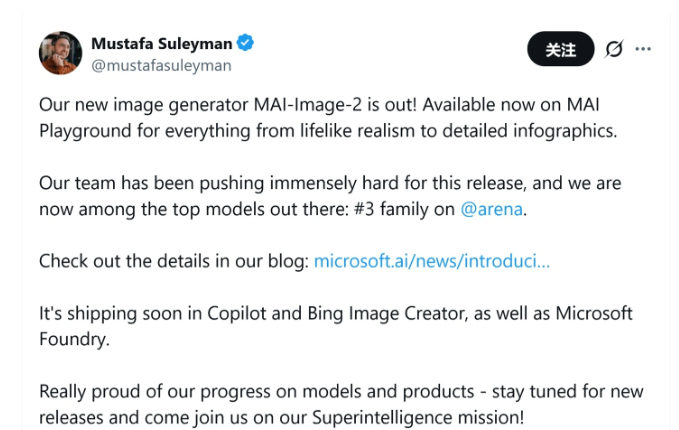The width and height of the screenshot is (679, 430).
Task: Click the blue verified badge
Action: click(x=244, y=43)
